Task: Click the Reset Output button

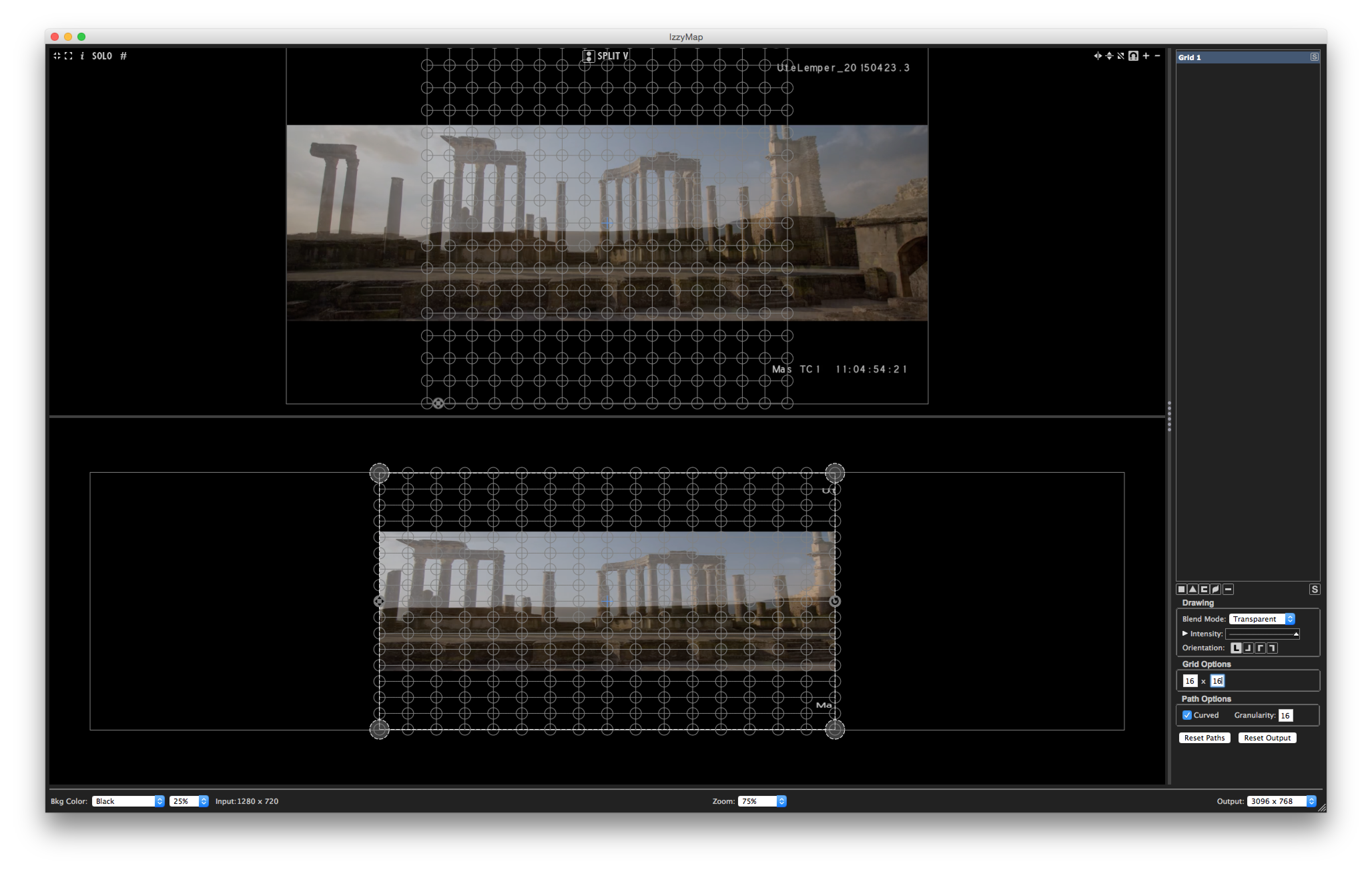Action: tap(1267, 738)
